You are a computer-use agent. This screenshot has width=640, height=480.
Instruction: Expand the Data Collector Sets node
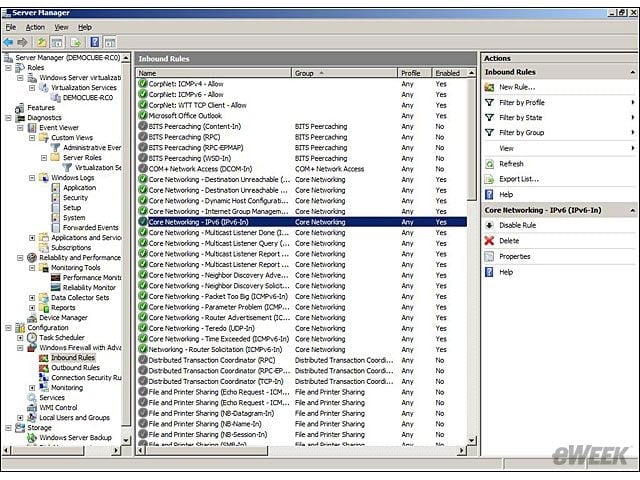[x=32, y=298]
